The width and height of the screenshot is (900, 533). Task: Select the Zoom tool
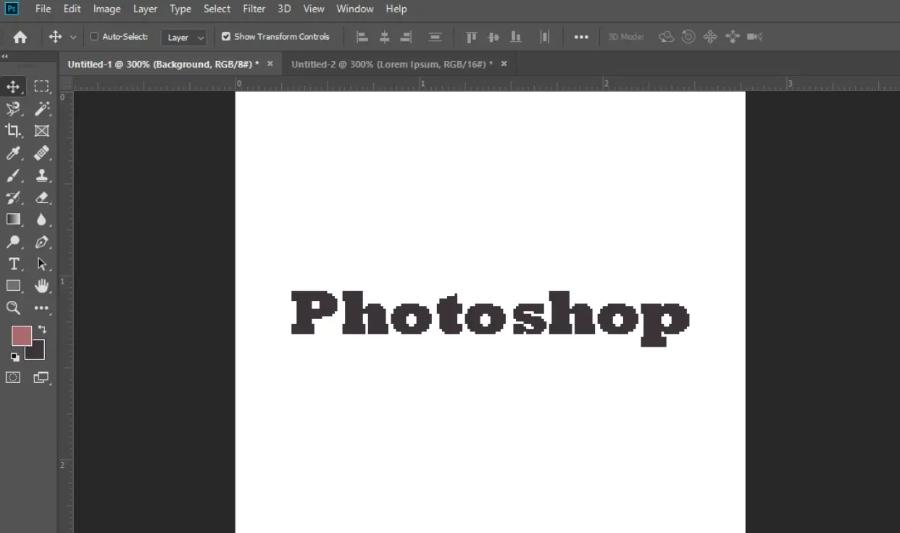tap(13, 308)
